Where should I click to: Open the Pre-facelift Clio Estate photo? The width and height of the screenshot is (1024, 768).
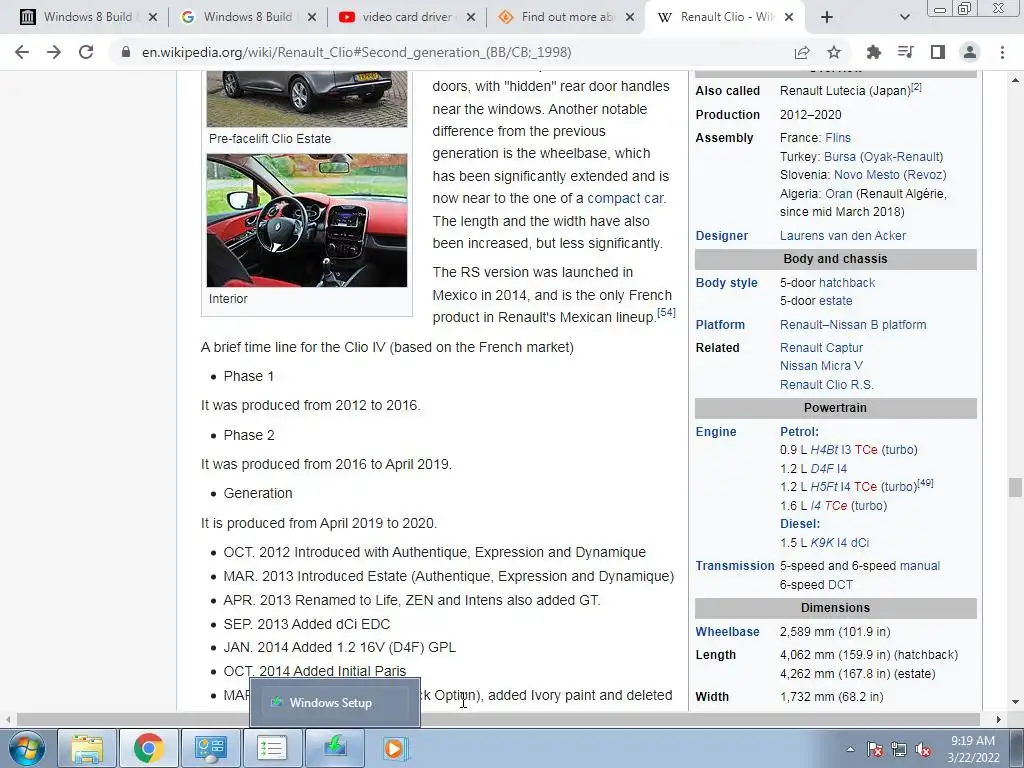(x=307, y=99)
